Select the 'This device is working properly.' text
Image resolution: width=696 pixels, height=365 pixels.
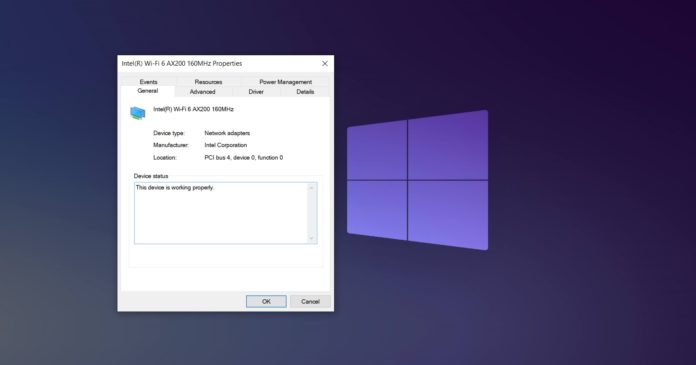[175, 187]
